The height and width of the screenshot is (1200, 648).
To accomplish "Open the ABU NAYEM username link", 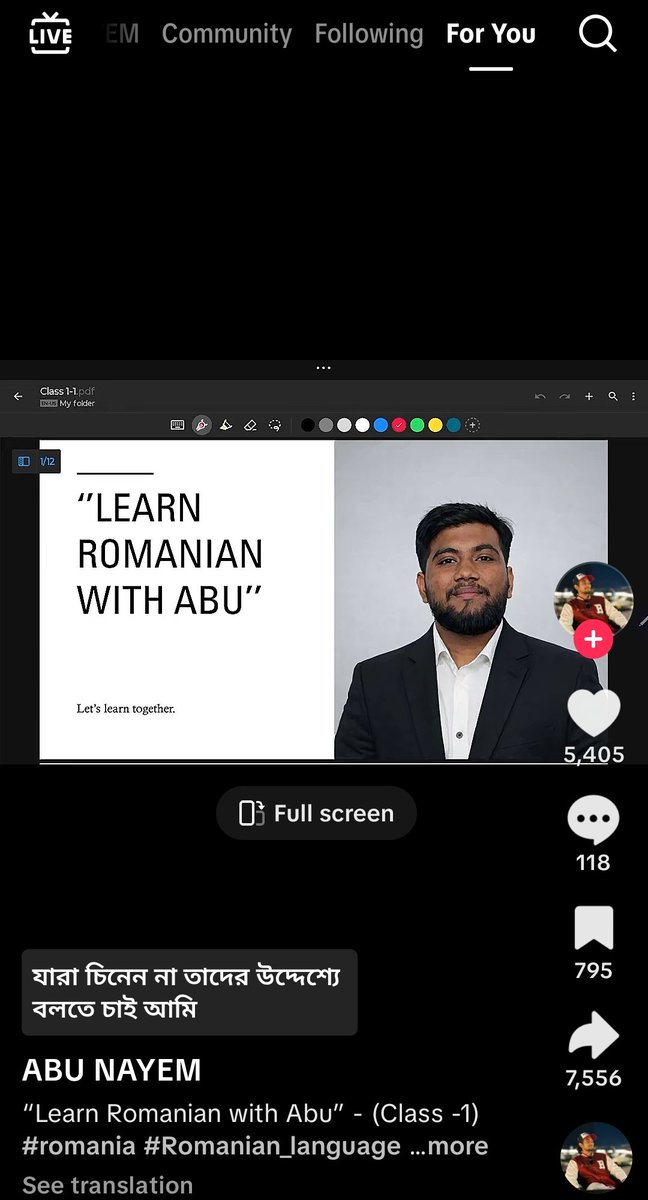I will [x=112, y=1070].
